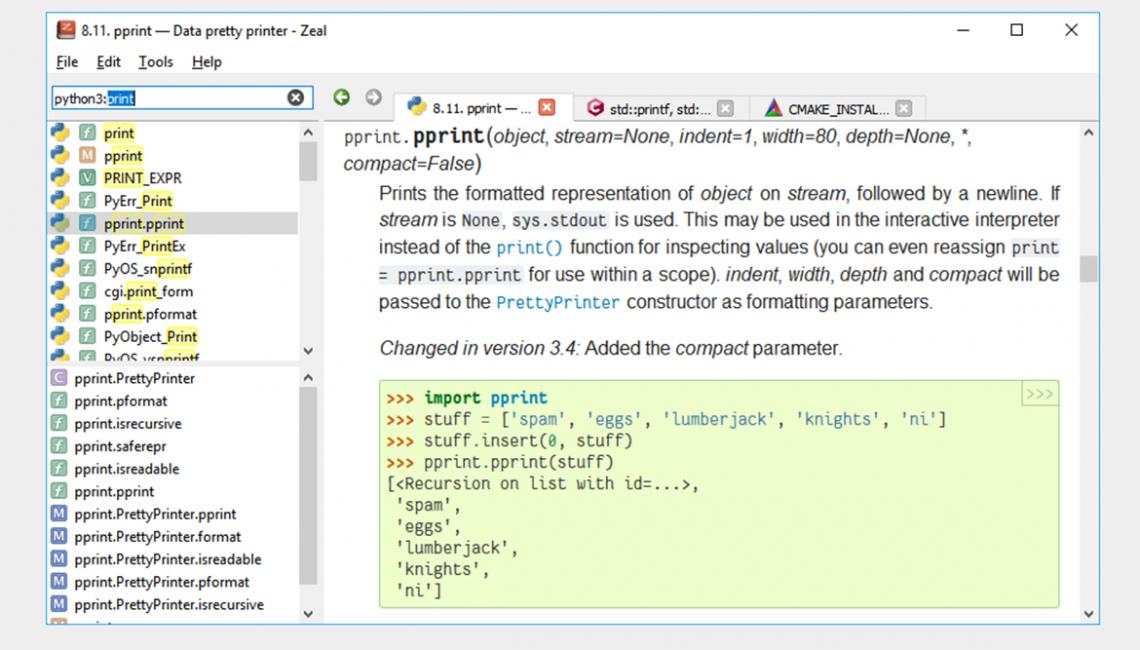Clear the python3:print search field

click(295, 97)
